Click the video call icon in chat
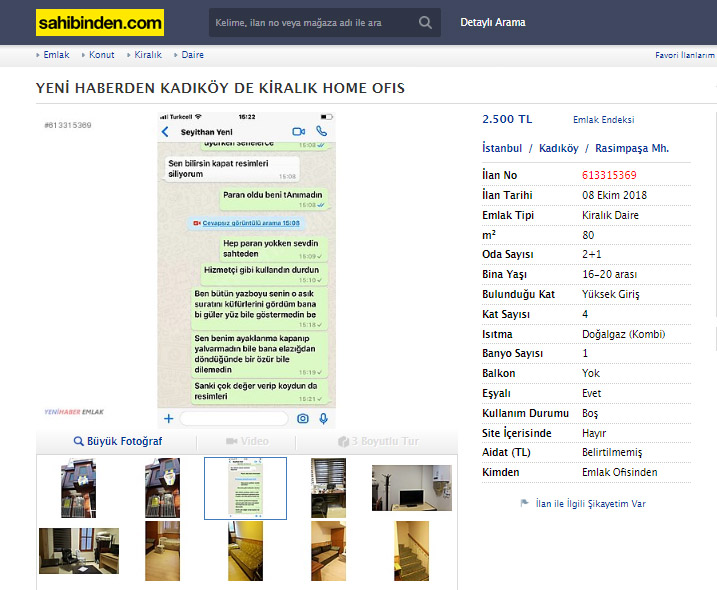The image size is (717, 590). [x=298, y=131]
